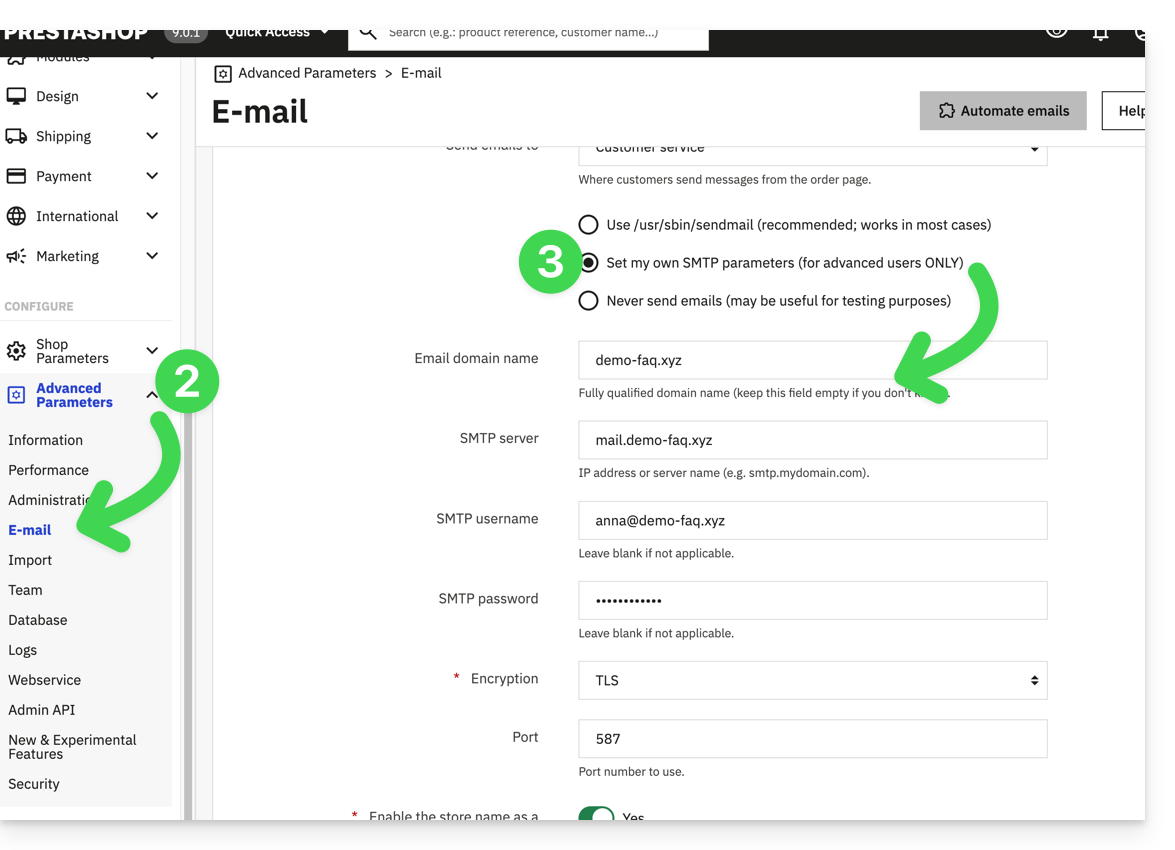Click the Advanced Parameters breadcrumb link
Screen dimensions: 1175x850
[306, 73]
